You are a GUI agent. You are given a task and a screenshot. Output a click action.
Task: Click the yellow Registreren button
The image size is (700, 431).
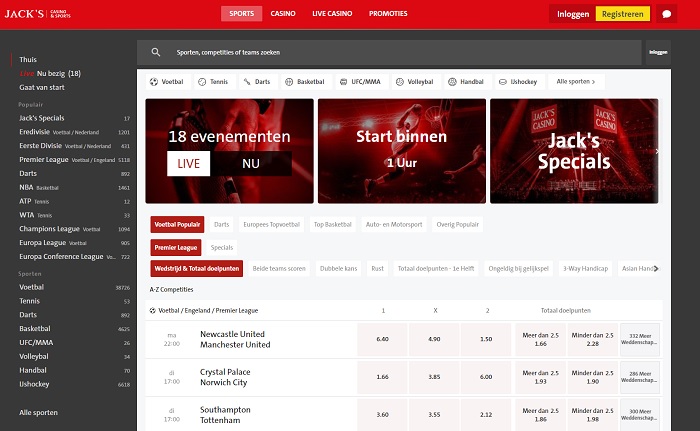[x=623, y=14]
